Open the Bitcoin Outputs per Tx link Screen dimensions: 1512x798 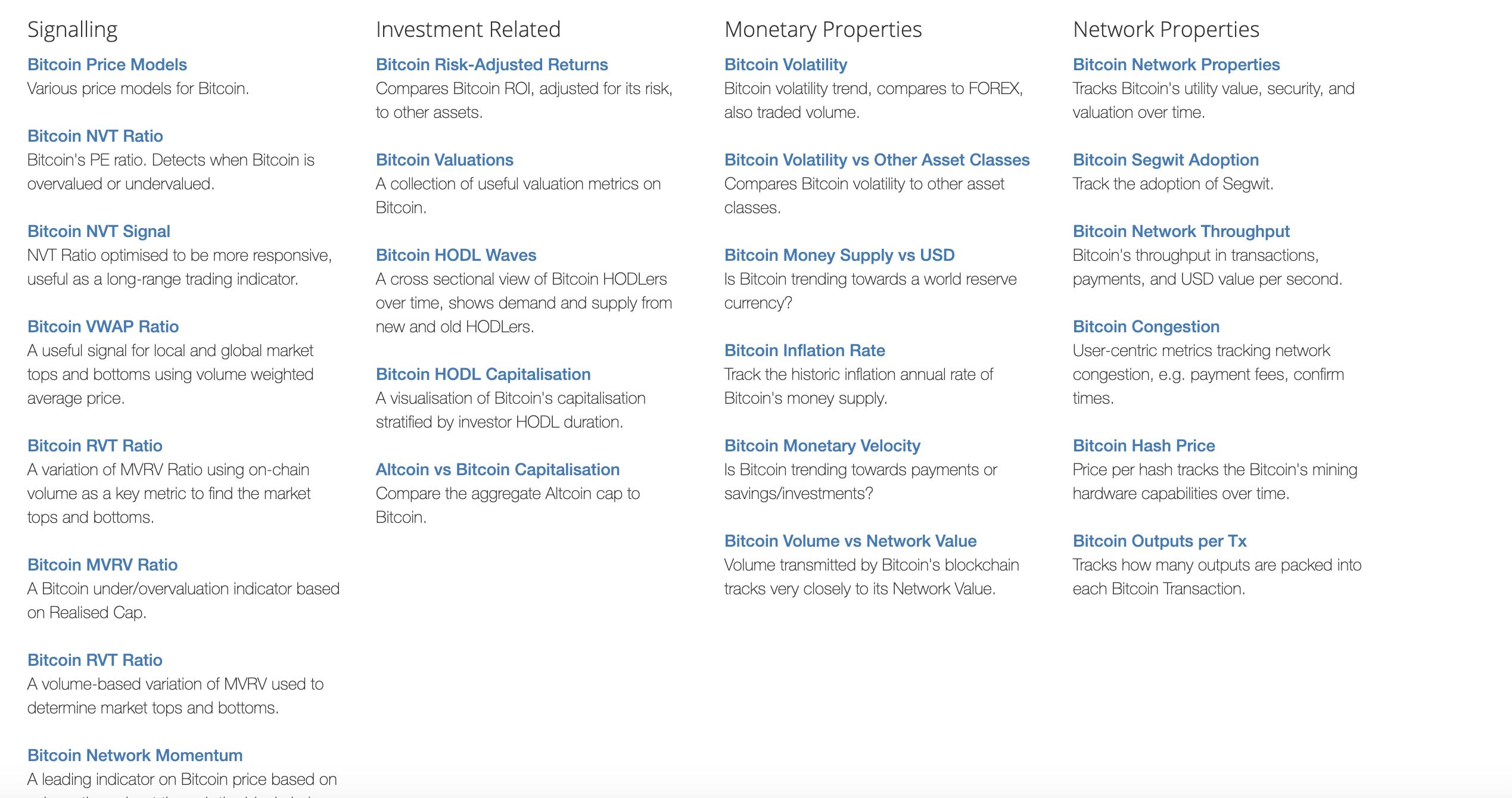[1159, 541]
